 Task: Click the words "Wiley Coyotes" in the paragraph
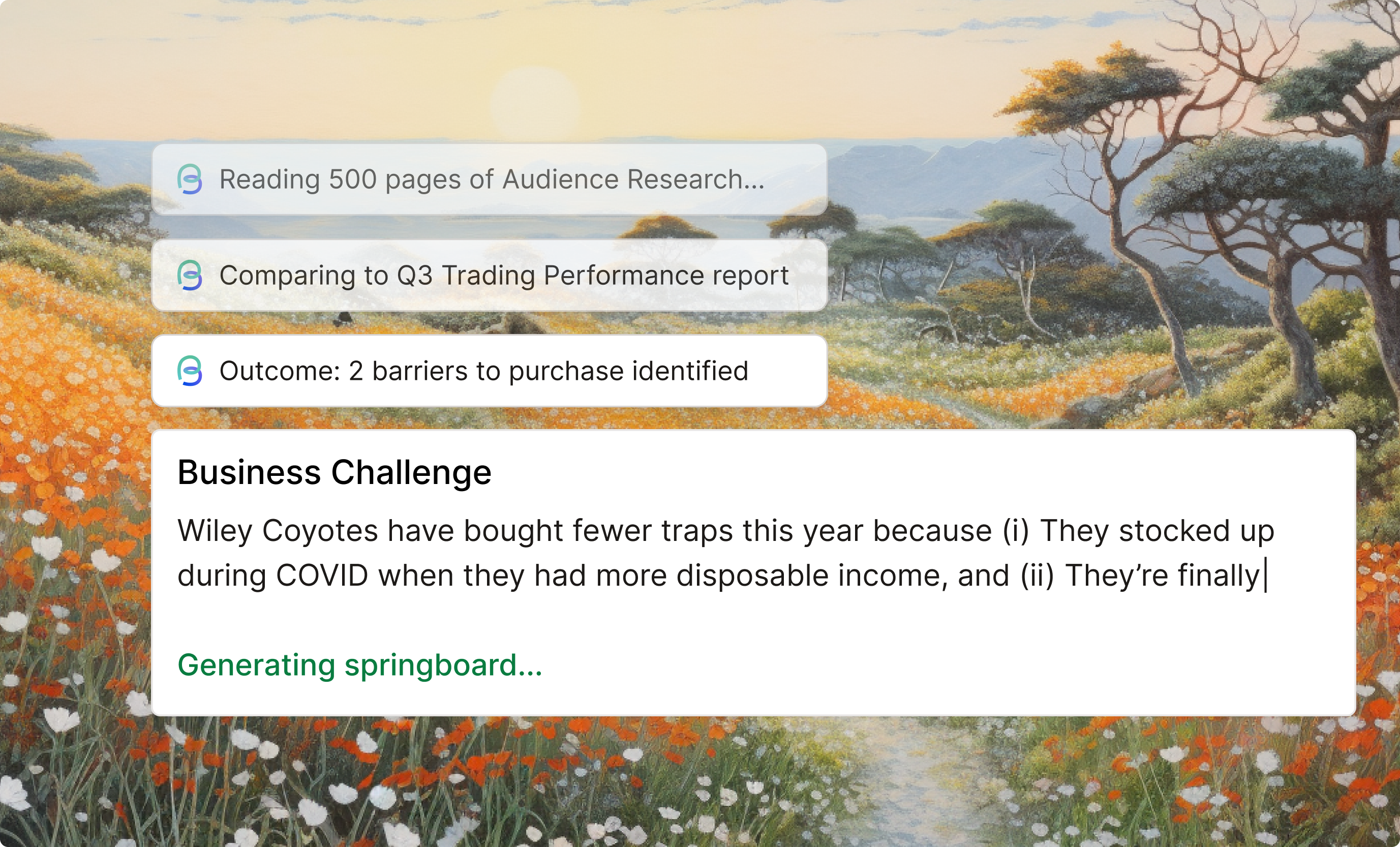[277, 531]
